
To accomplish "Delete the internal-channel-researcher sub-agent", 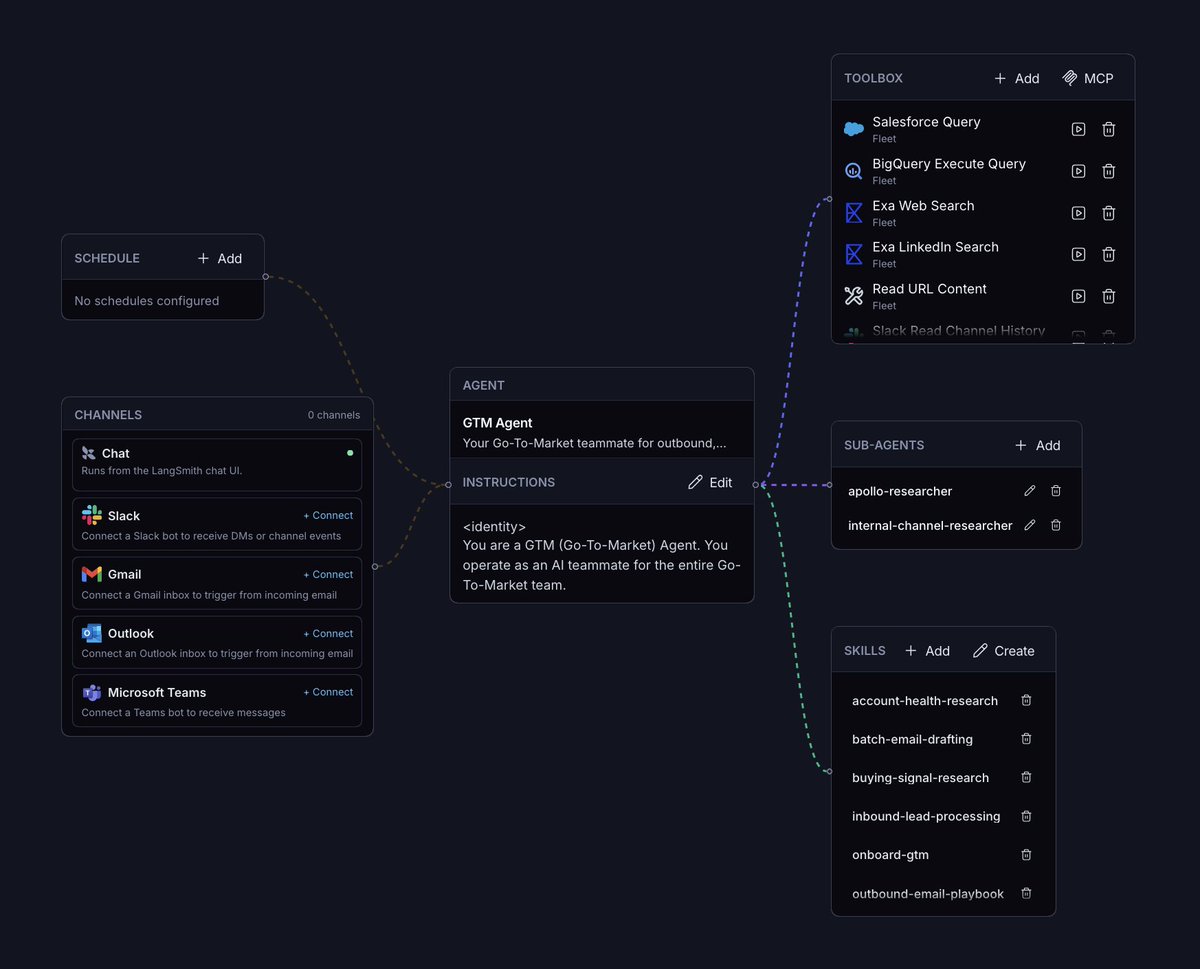I will pos(1056,525).
